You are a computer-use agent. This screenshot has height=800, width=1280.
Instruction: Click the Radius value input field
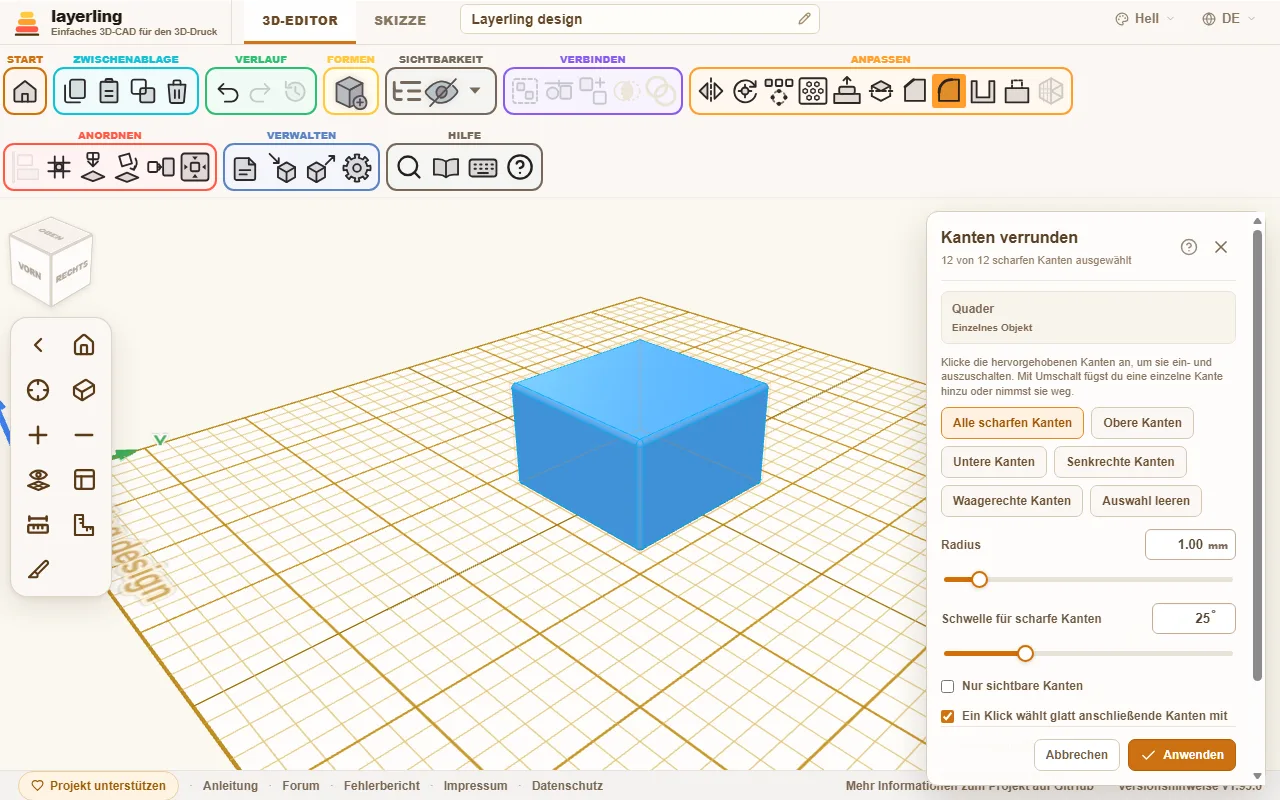[x=1190, y=545]
